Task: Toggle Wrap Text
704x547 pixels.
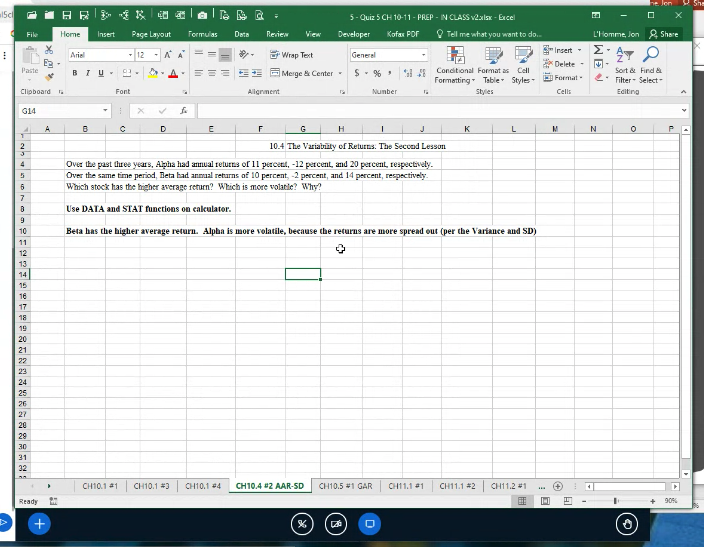Action: click(x=291, y=55)
